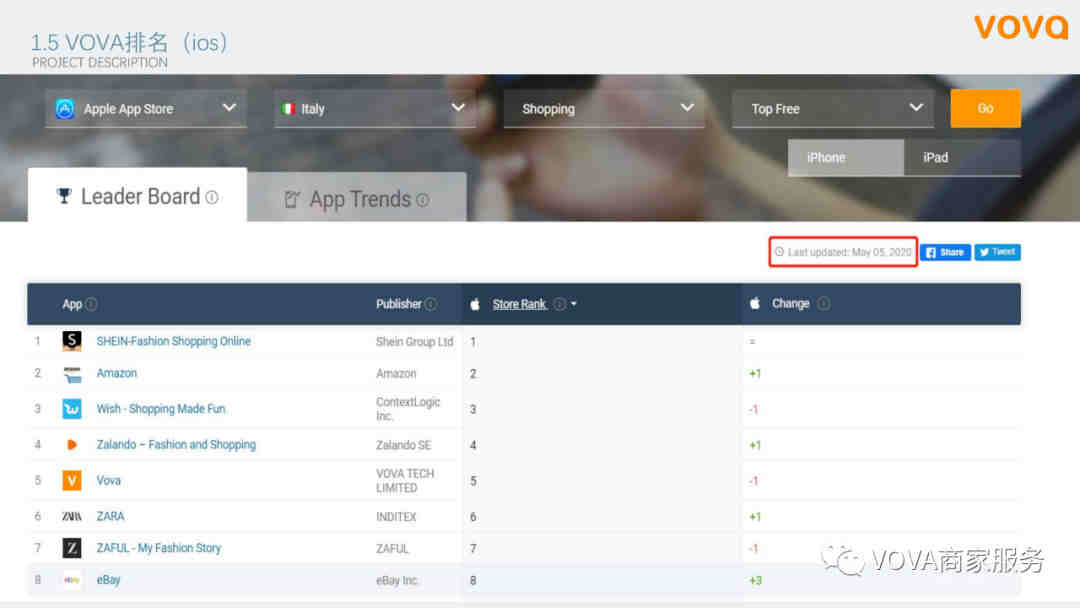This screenshot has width=1080, height=608.
Task: Click the info icon next to Publisher header
Action: 430,304
